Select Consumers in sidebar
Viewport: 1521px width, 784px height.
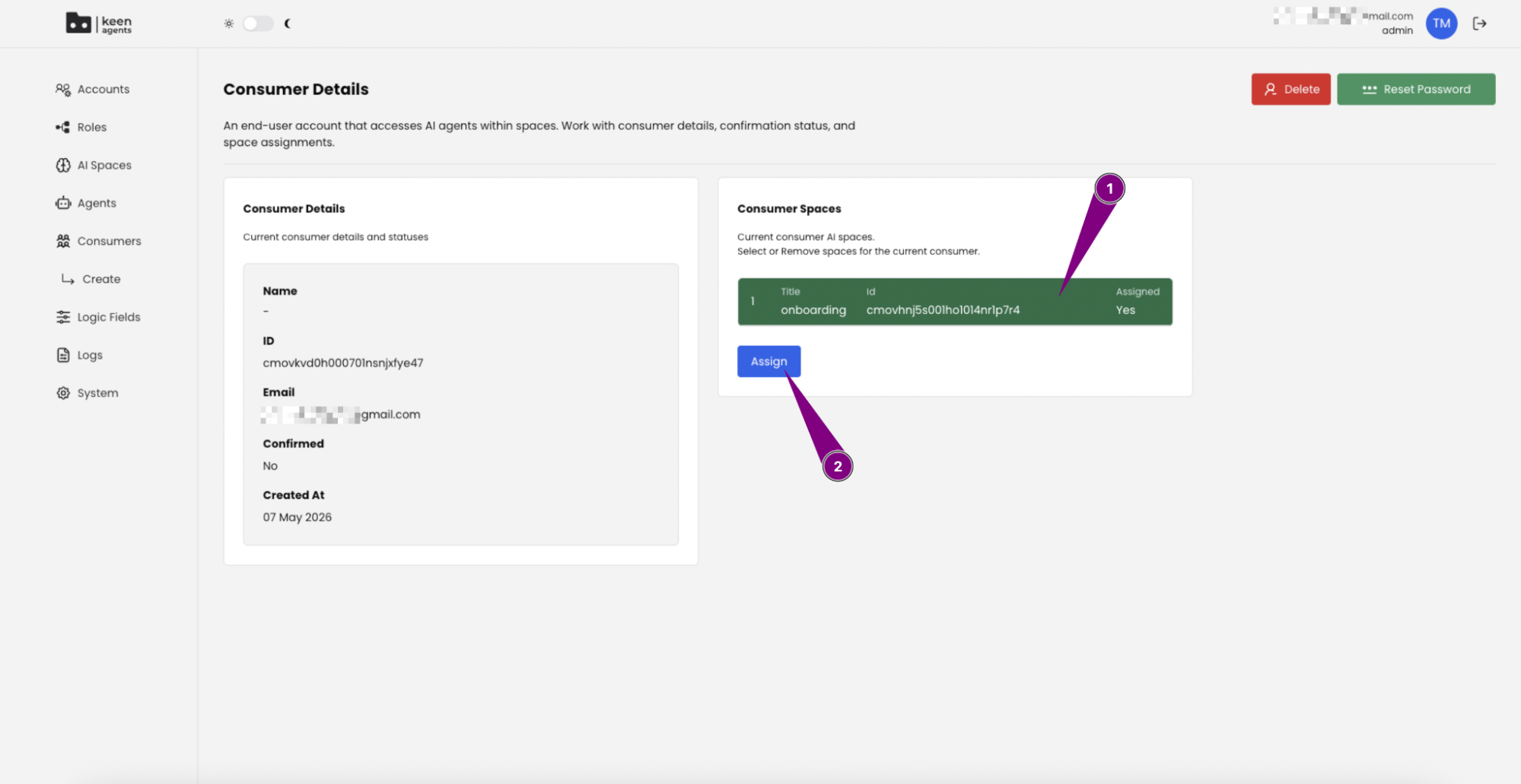click(109, 241)
